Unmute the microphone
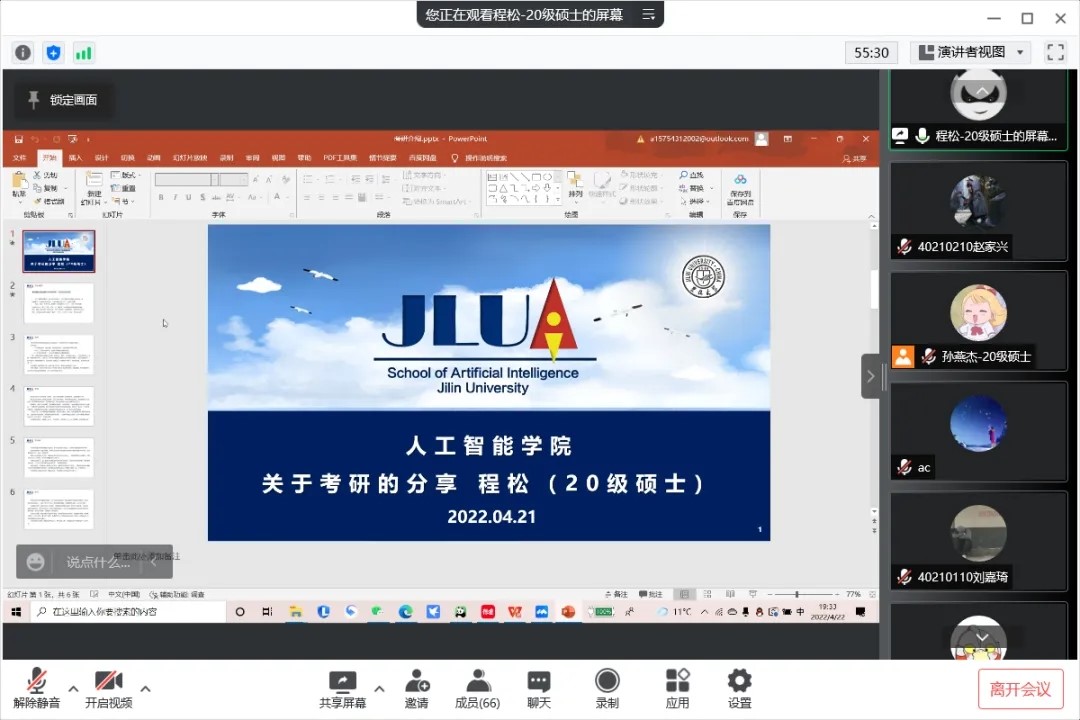The image size is (1080, 720). (37, 683)
